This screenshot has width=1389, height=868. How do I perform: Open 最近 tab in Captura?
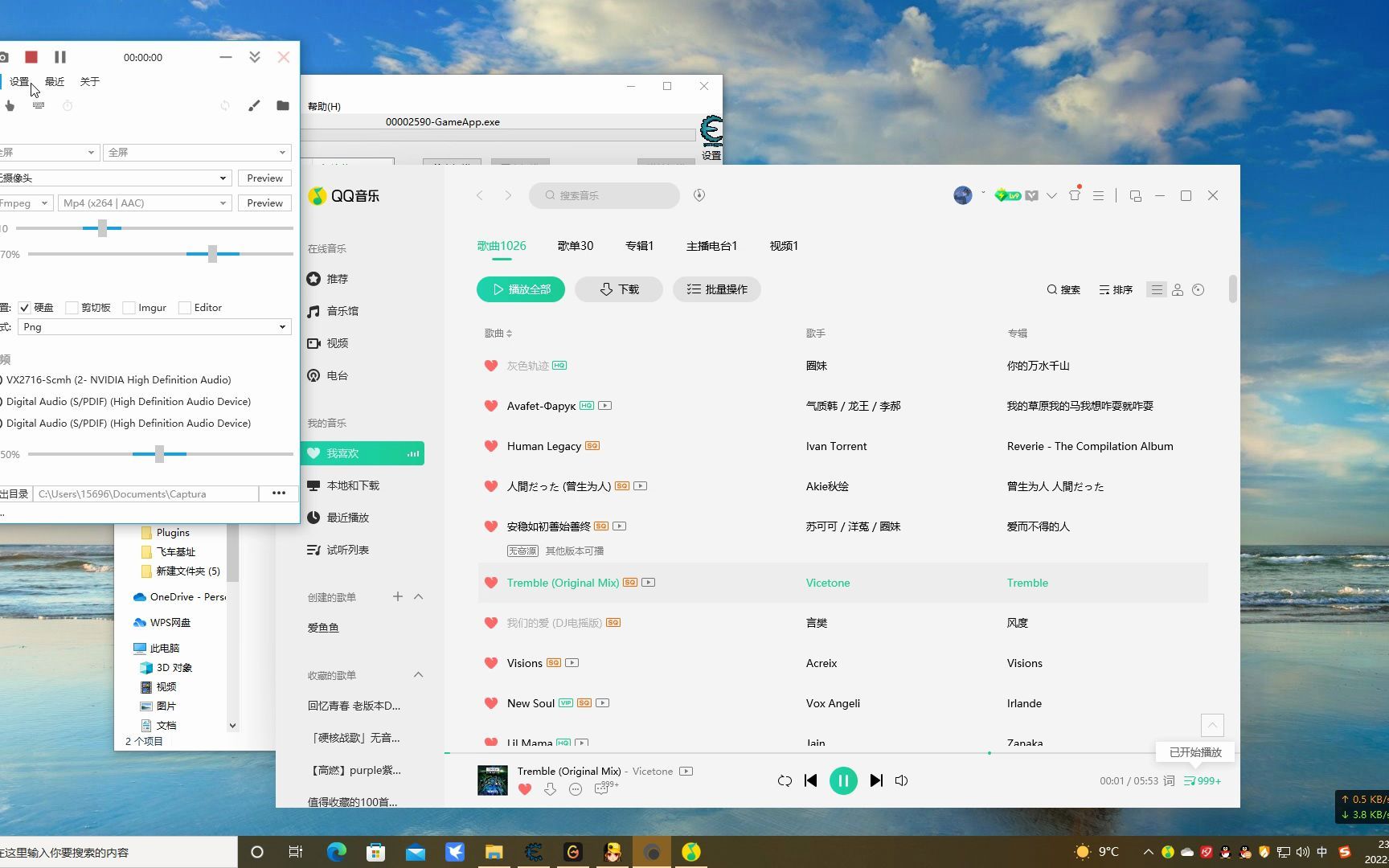click(55, 81)
